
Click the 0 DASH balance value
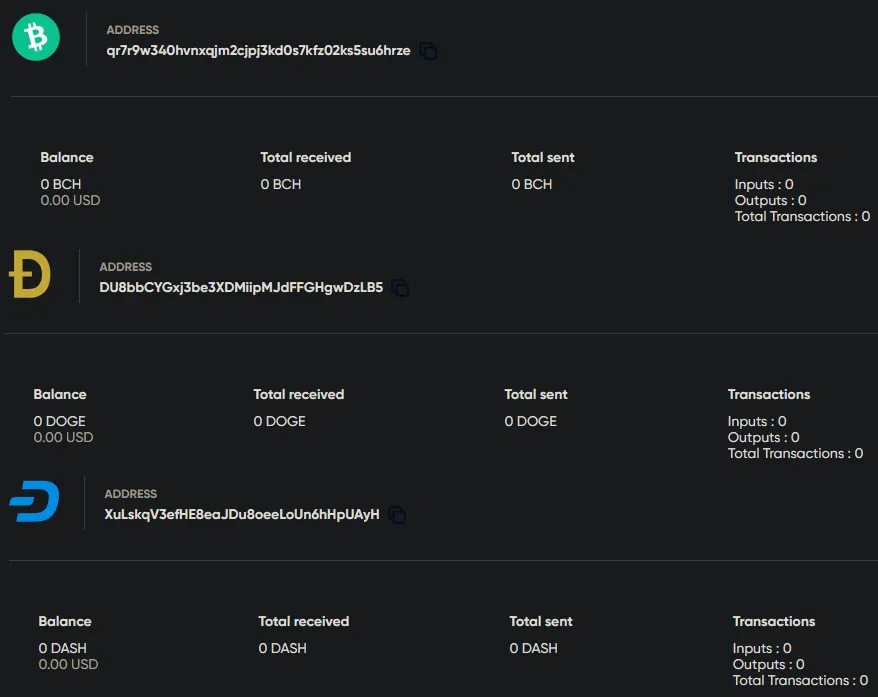point(62,648)
